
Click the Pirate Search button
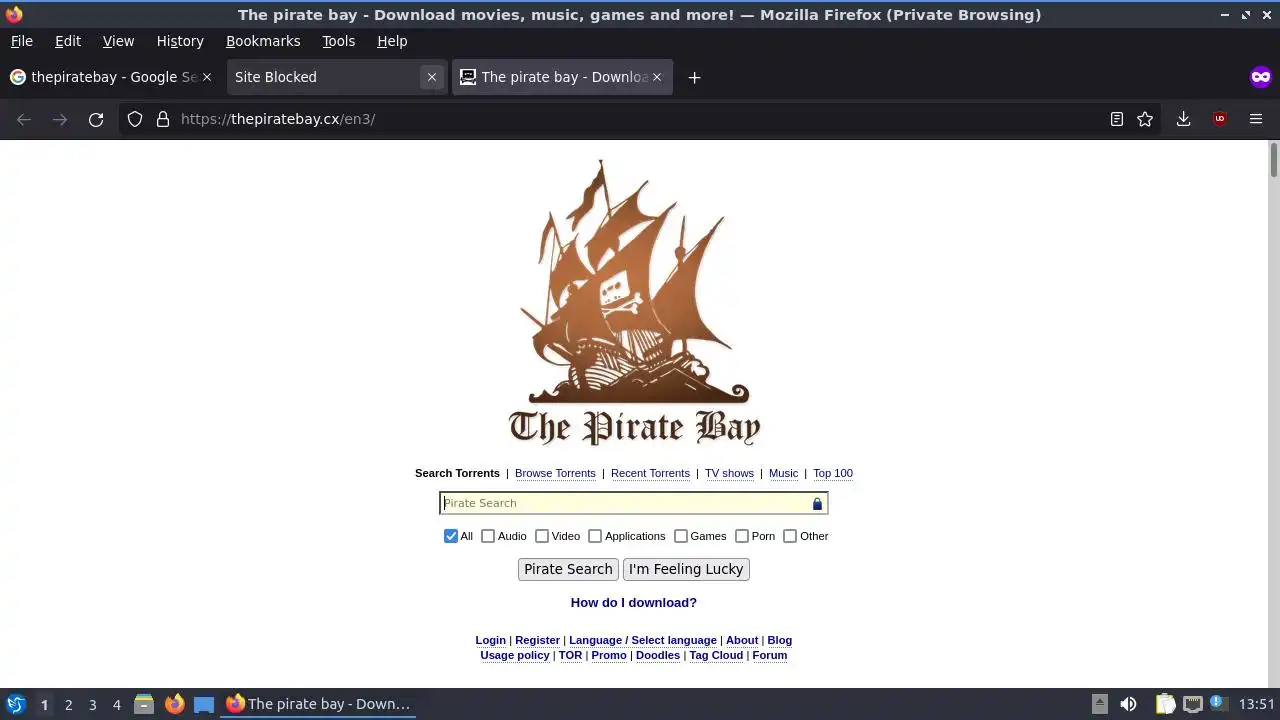[x=568, y=569]
